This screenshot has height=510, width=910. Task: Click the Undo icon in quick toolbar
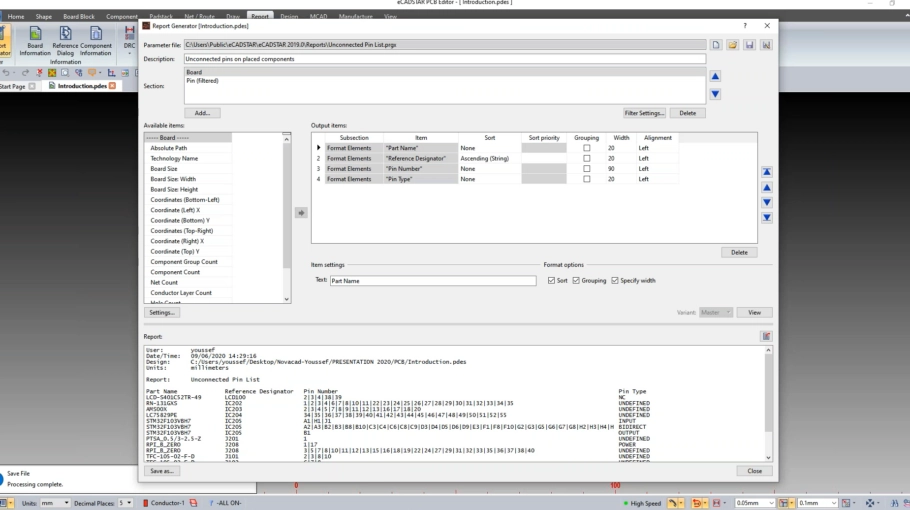pos(6,73)
